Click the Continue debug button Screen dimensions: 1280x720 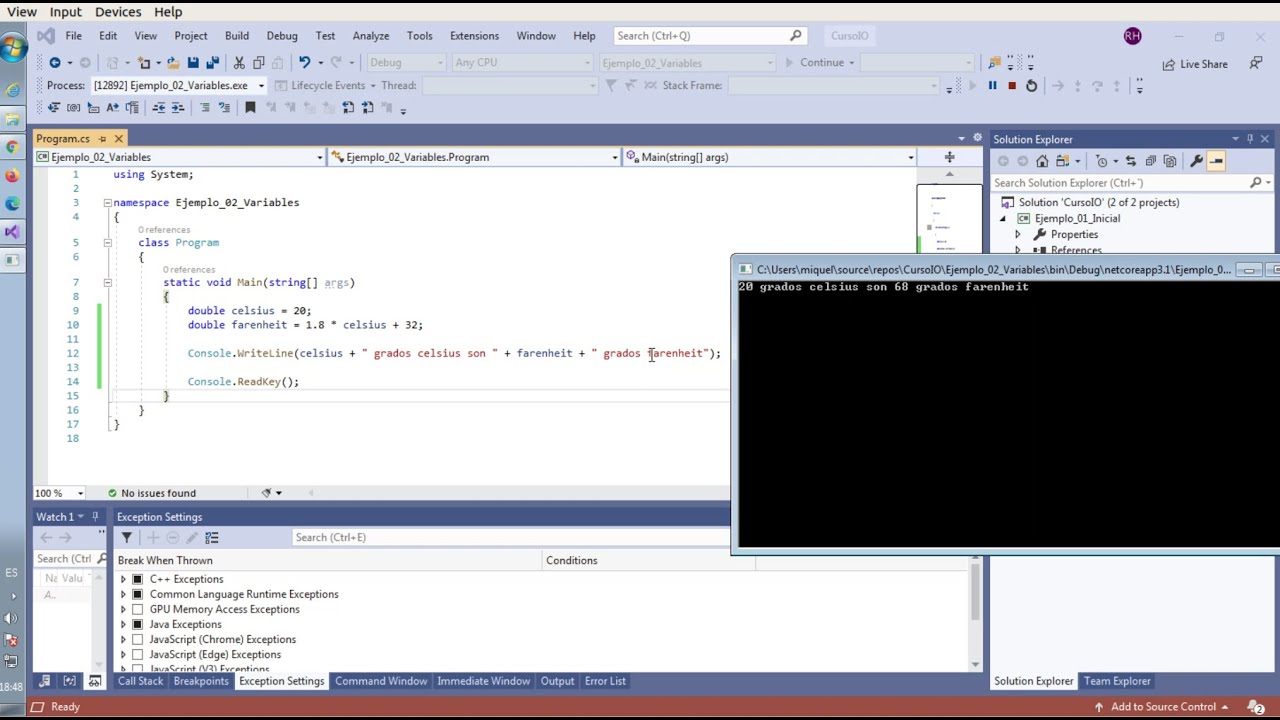tap(821, 63)
